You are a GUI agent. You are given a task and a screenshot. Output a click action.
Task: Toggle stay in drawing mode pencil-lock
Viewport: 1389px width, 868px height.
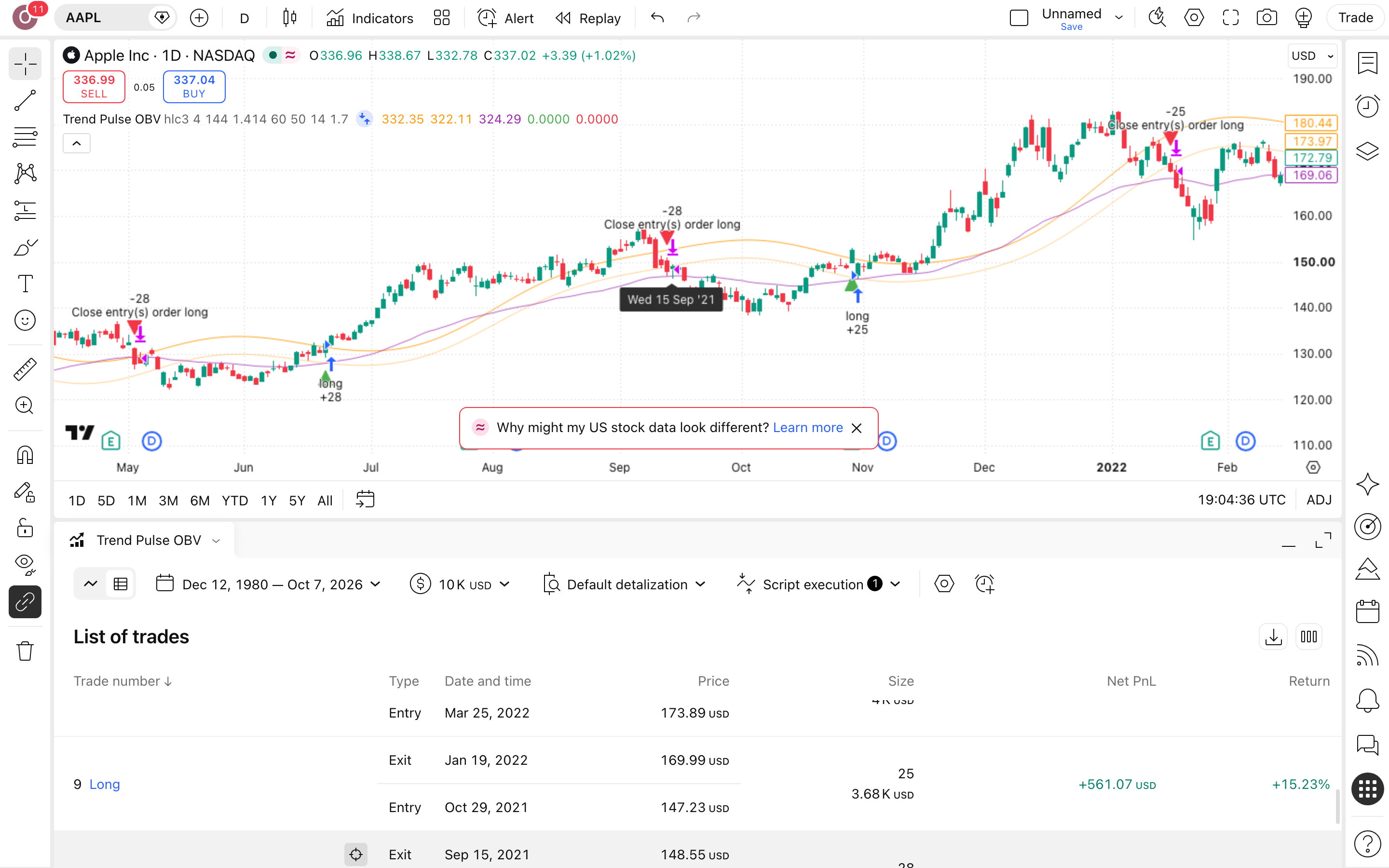tap(25, 492)
